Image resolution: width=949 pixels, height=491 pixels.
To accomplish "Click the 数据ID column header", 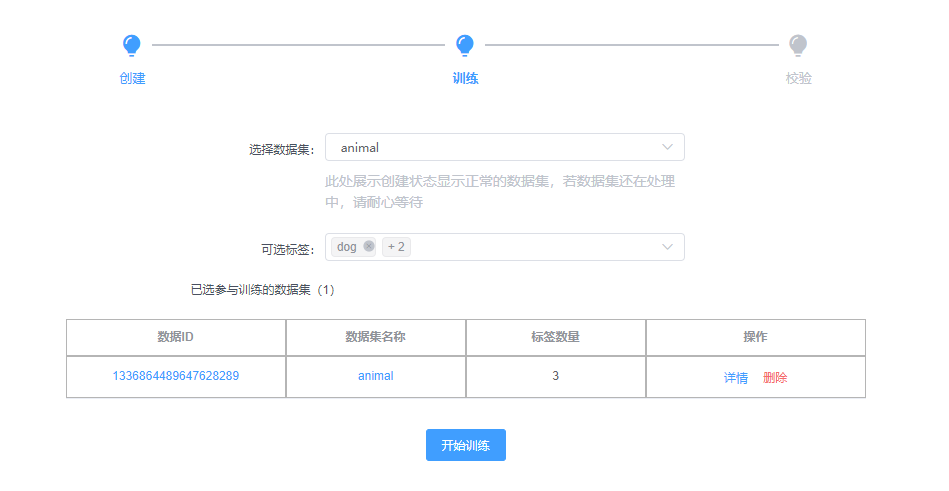I will click(x=176, y=337).
